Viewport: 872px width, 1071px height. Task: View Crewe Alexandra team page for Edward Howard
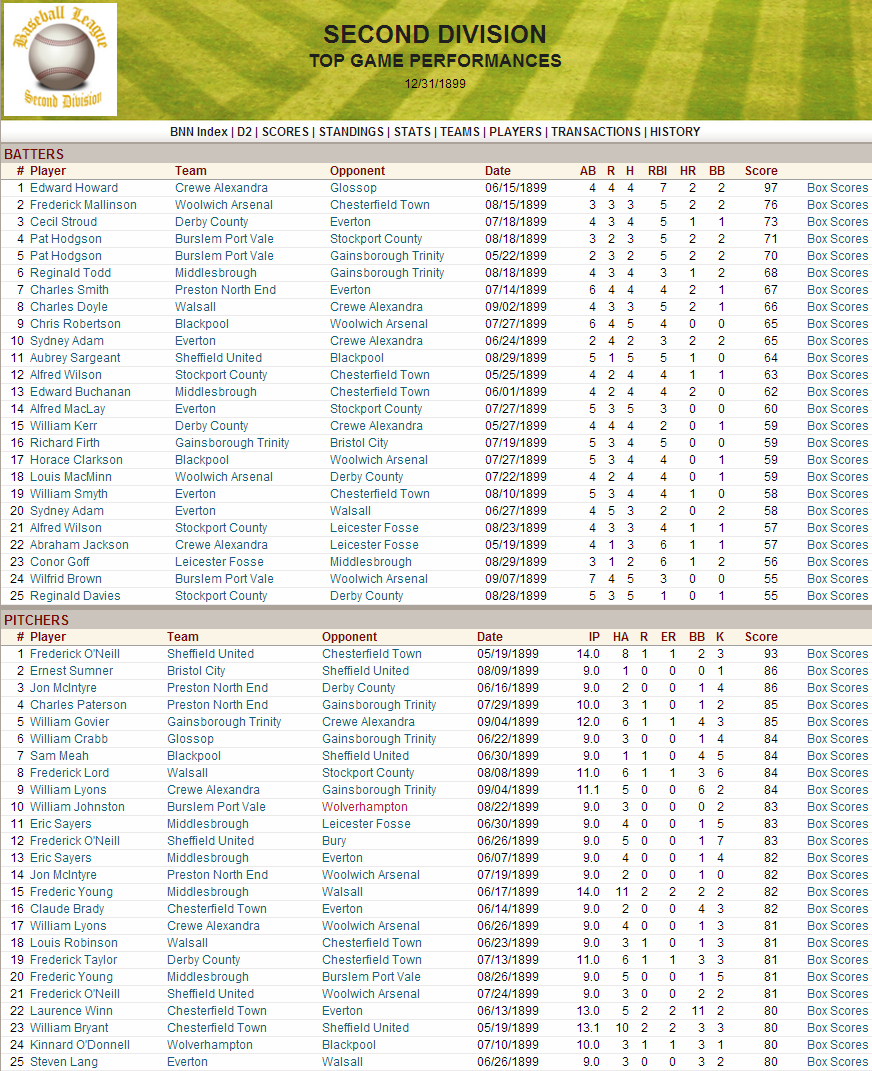click(x=221, y=188)
